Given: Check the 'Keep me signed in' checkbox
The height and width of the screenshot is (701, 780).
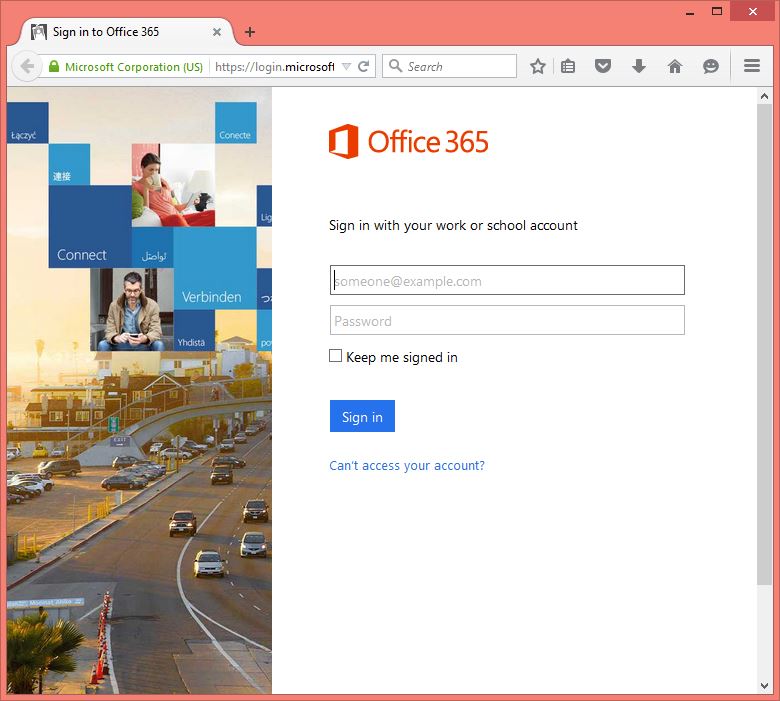Looking at the screenshot, I should pyautogui.click(x=335, y=356).
